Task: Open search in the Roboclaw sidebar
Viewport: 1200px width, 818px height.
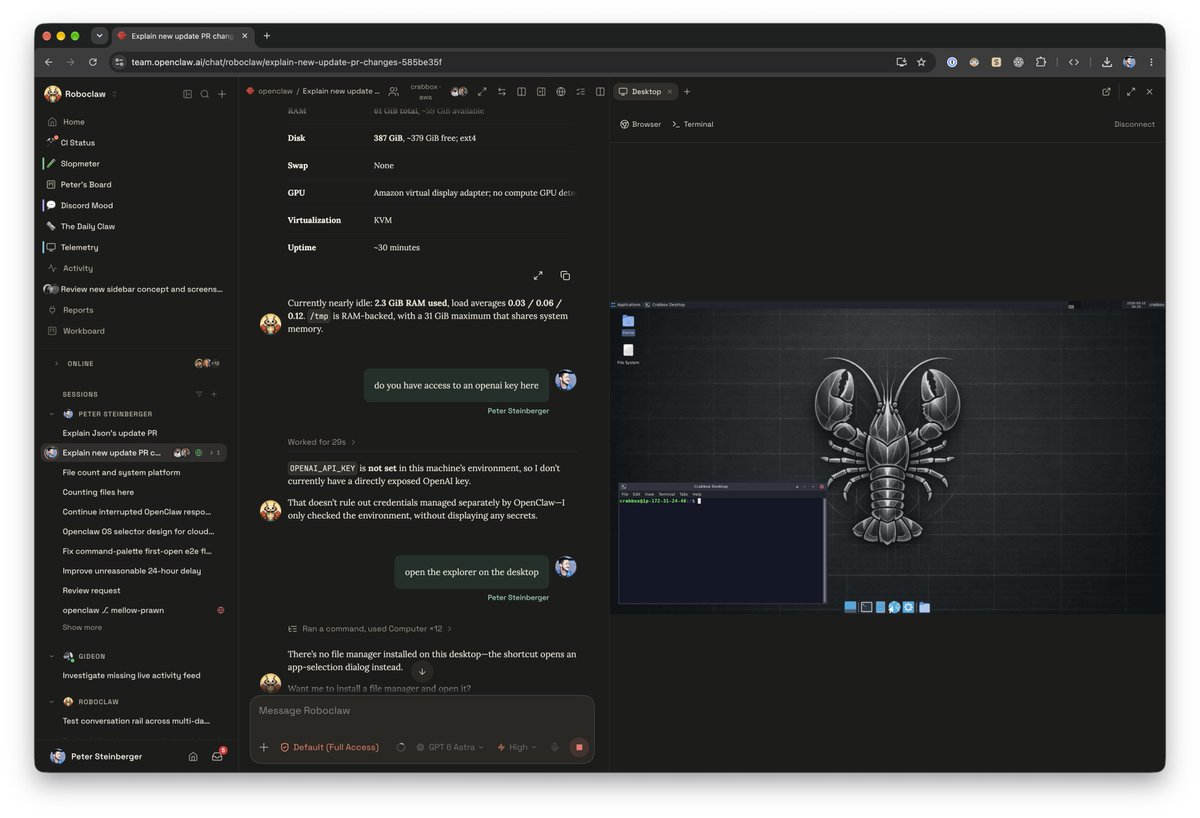Action: point(204,94)
